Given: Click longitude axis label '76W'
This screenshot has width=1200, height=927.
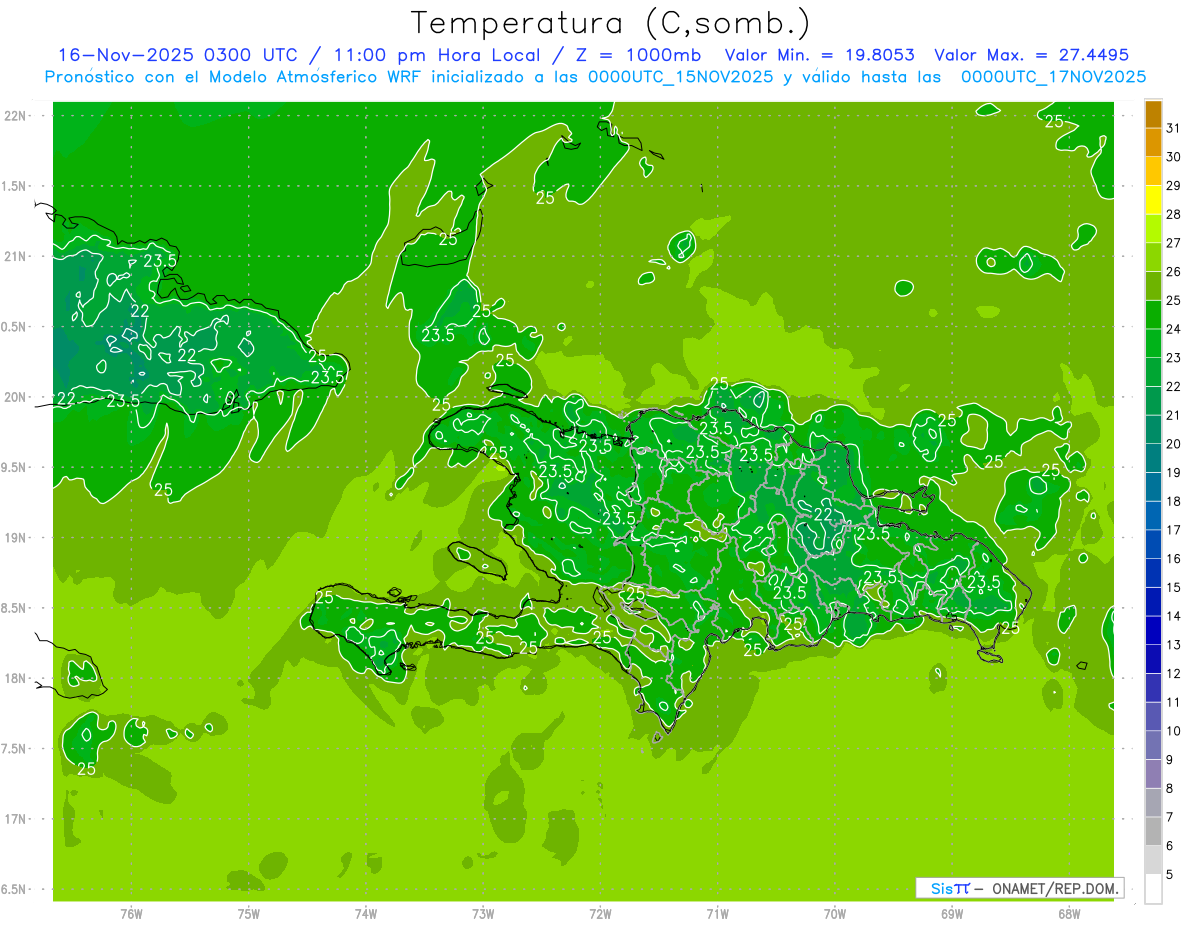Looking at the screenshot, I should point(131,913).
